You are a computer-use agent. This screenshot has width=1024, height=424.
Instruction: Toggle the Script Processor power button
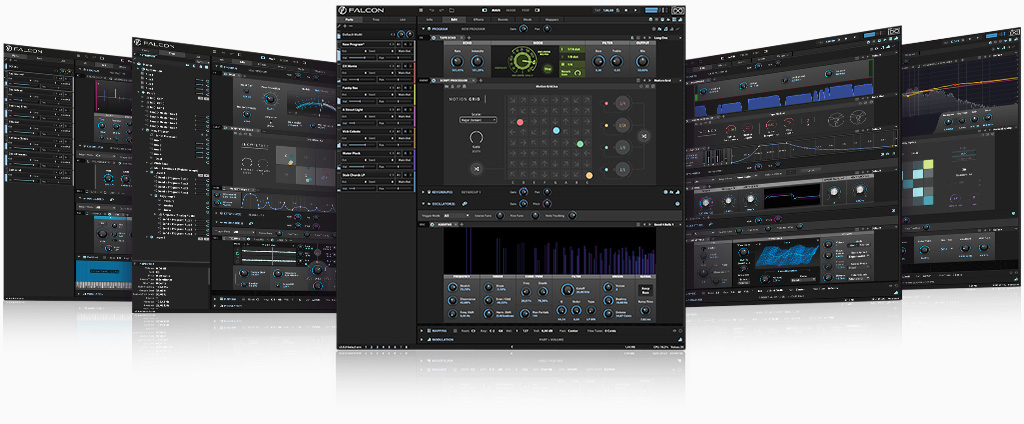click(434, 80)
